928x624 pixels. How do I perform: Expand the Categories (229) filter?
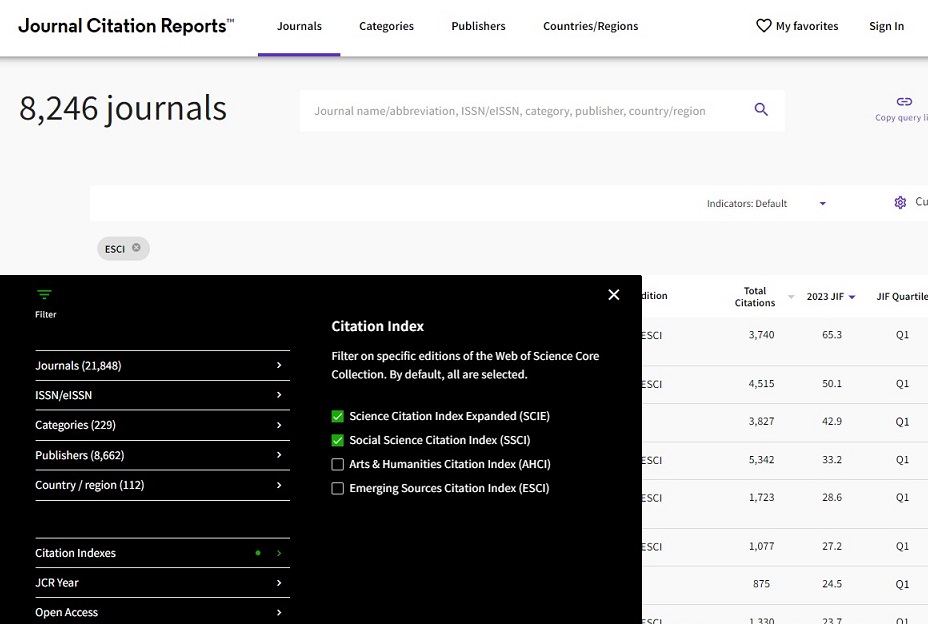coord(162,425)
